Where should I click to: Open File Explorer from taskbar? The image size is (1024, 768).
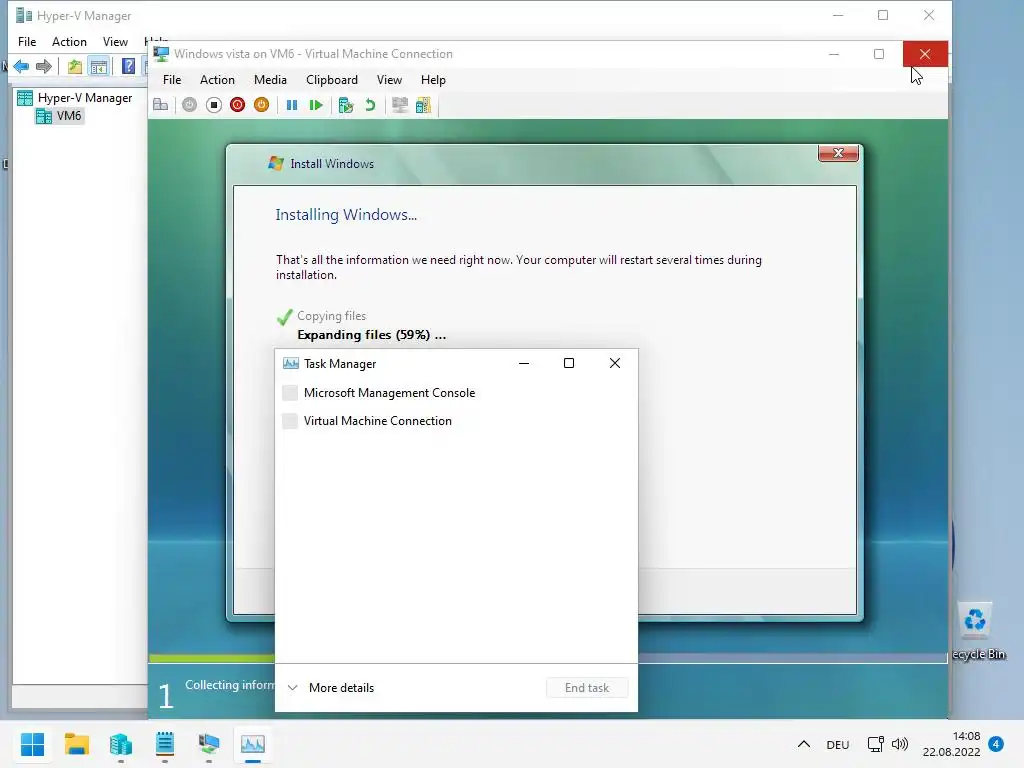coord(76,744)
